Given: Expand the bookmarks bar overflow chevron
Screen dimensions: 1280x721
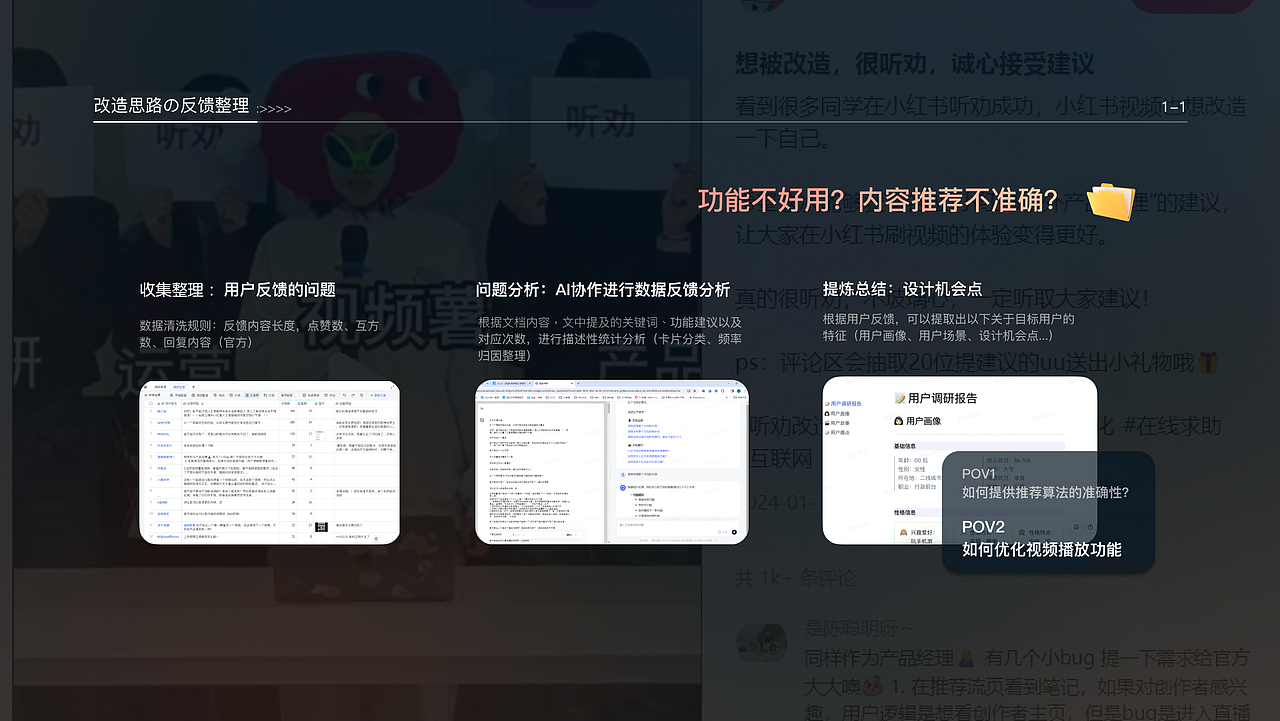Looking at the screenshot, I should [726, 397].
